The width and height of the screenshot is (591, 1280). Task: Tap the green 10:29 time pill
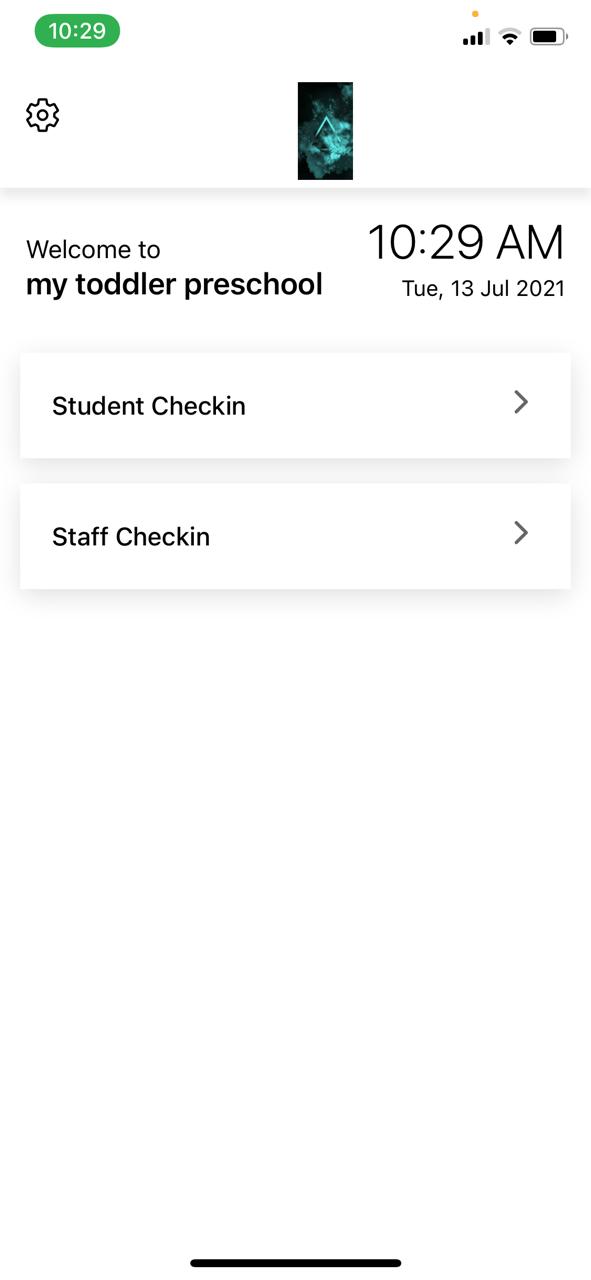pyautogui.click(x=77, y=31)
